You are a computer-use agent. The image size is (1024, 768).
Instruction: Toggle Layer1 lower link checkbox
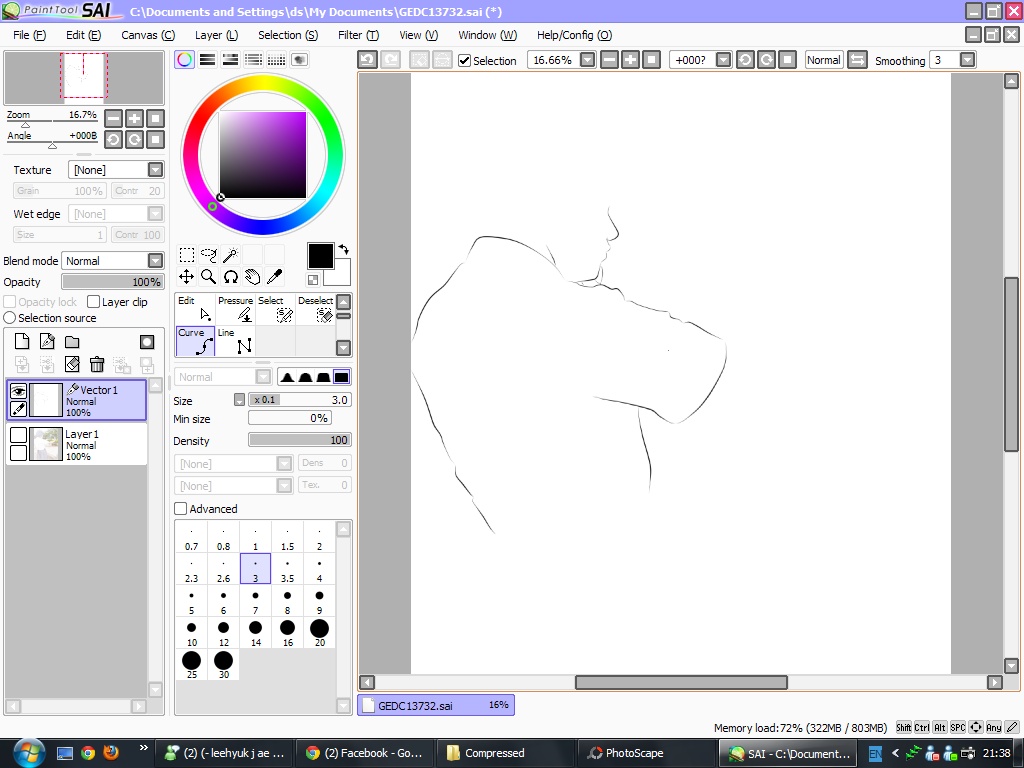[x=18, y=453]
